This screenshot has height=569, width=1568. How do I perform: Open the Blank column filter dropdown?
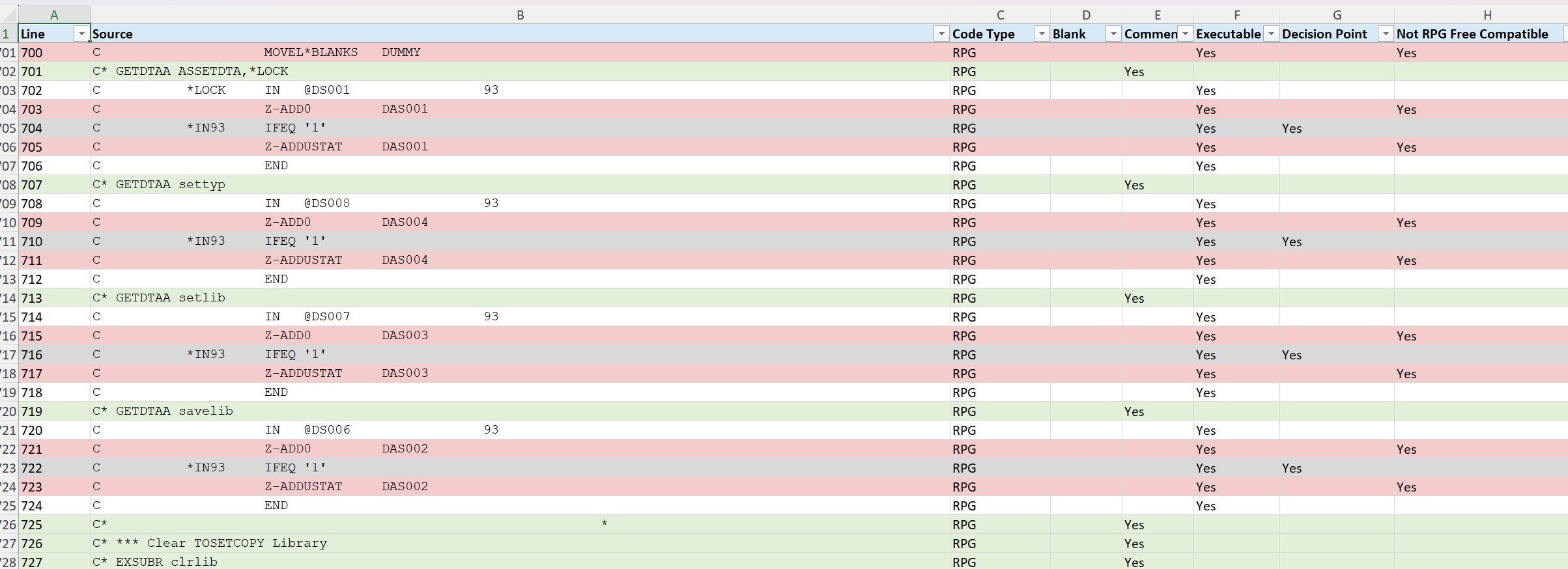1113,34
